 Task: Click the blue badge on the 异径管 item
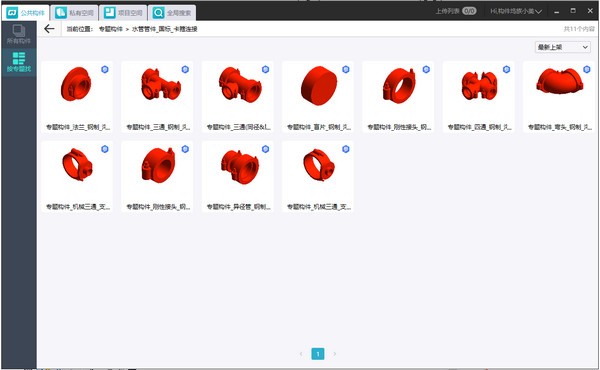266,149
